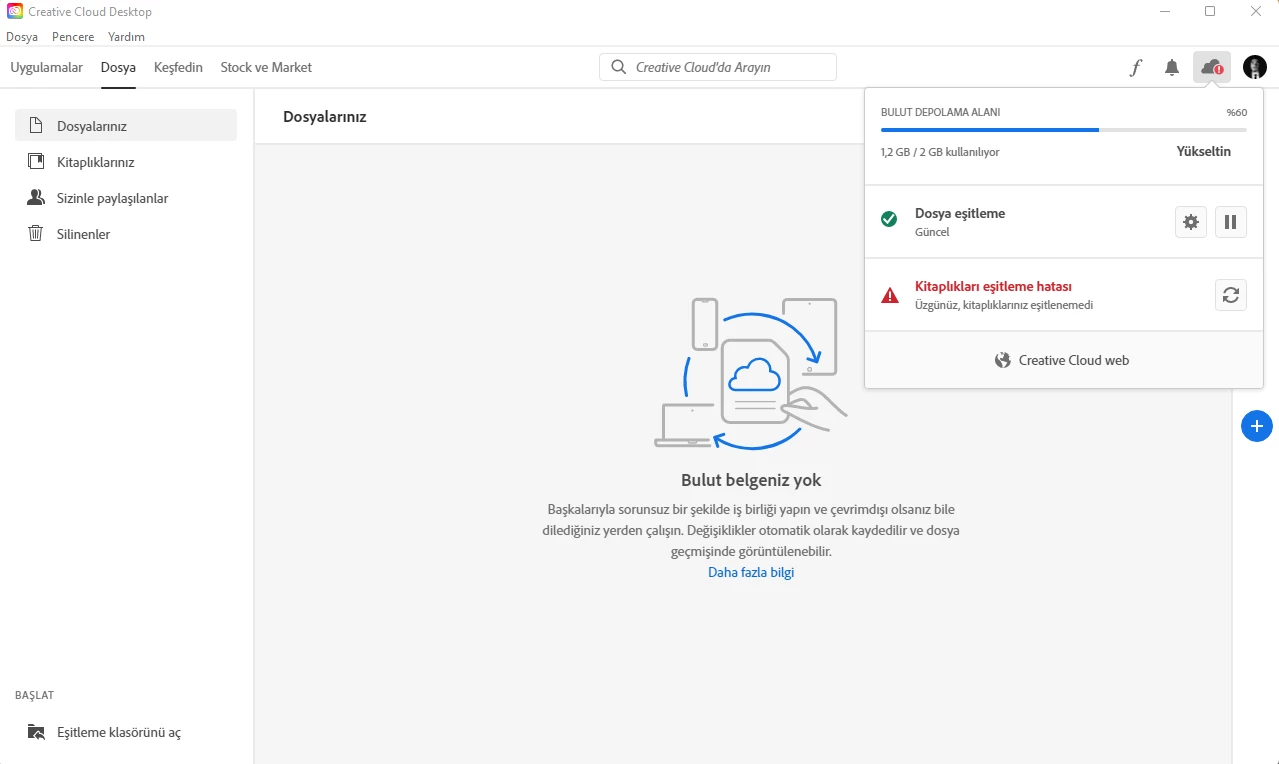
Task: Open the Dosya menu in menu bar
Action: (x=22, y=37)
